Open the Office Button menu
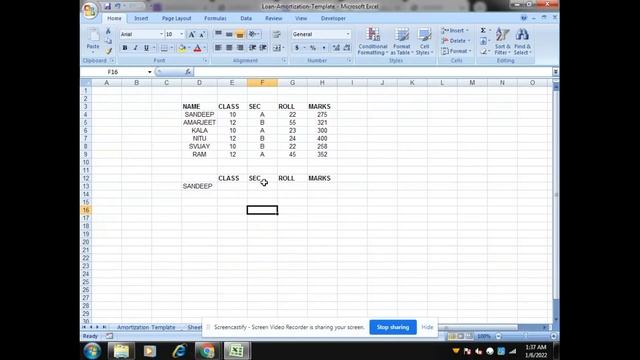Image resolution: width=640 pixels, height=360 pixels. click(x=89, y=10)
